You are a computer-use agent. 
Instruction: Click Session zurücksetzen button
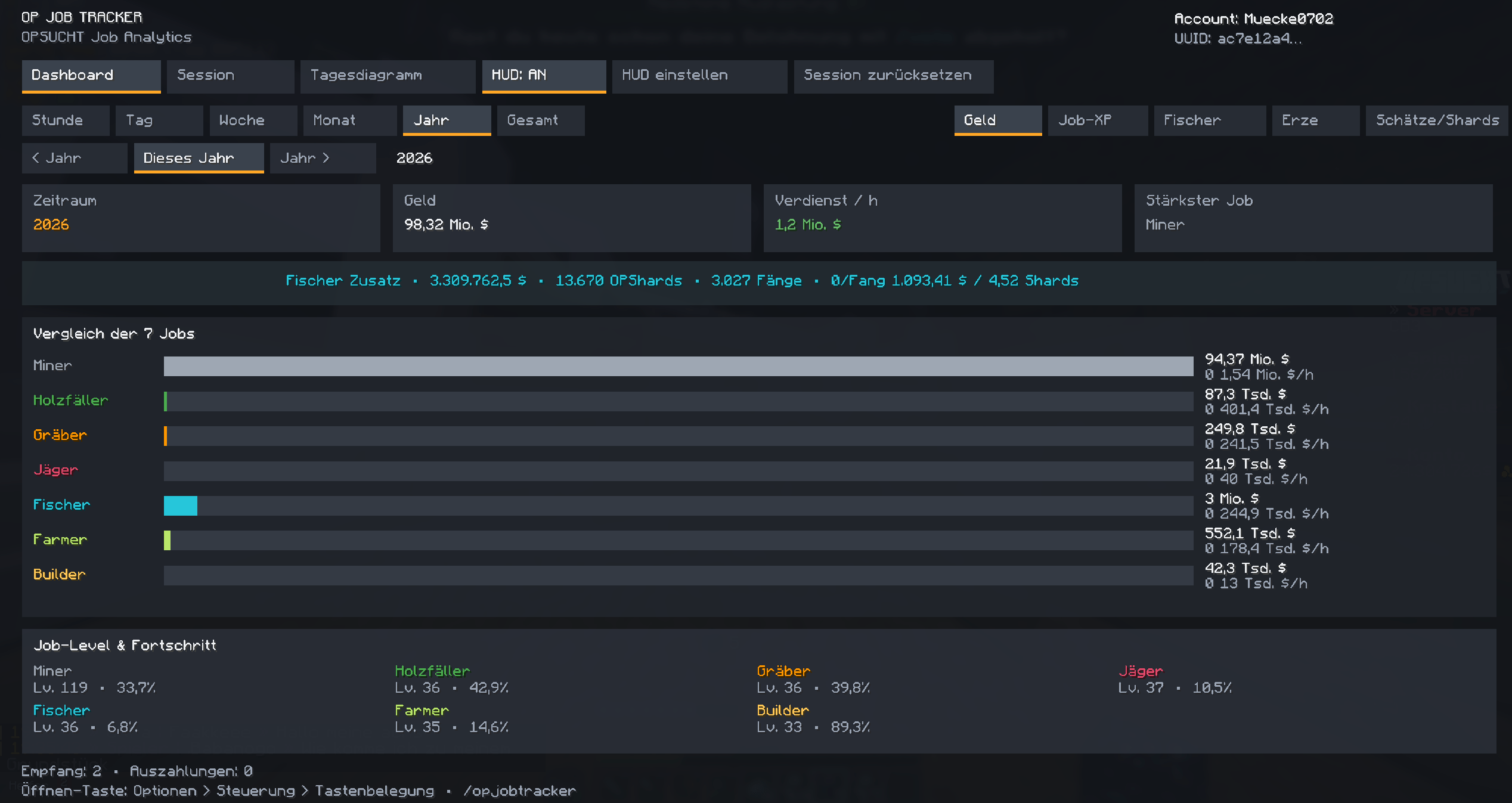point(894,76)
